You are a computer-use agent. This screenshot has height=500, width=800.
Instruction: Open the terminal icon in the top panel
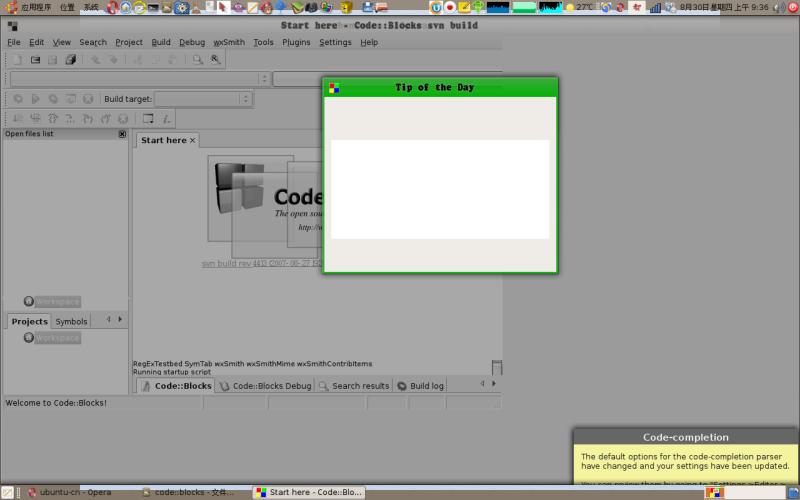point(153,7)
